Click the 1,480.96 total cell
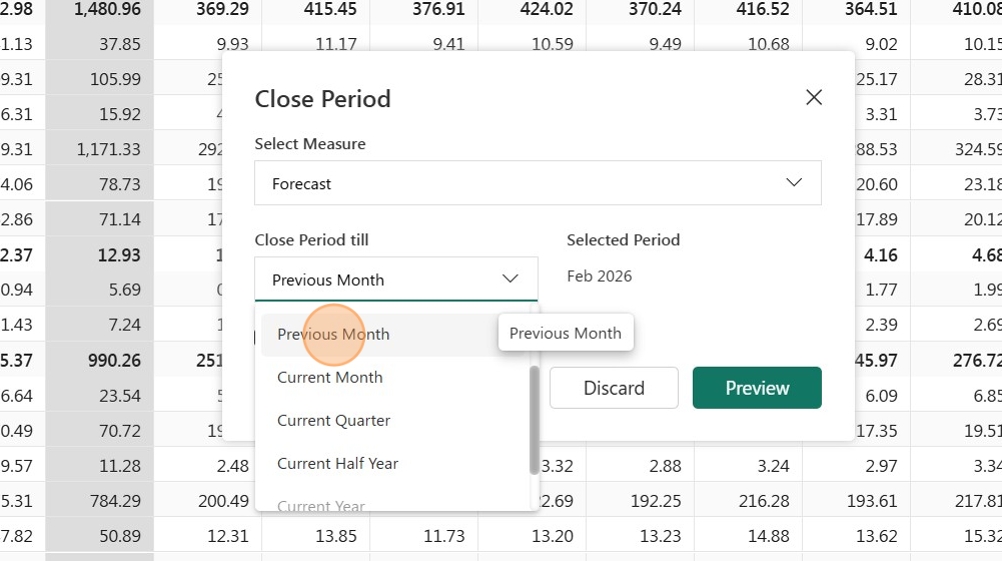This screenshot has height=561, width=1002. pyautogui.click(x=100, y=10)
